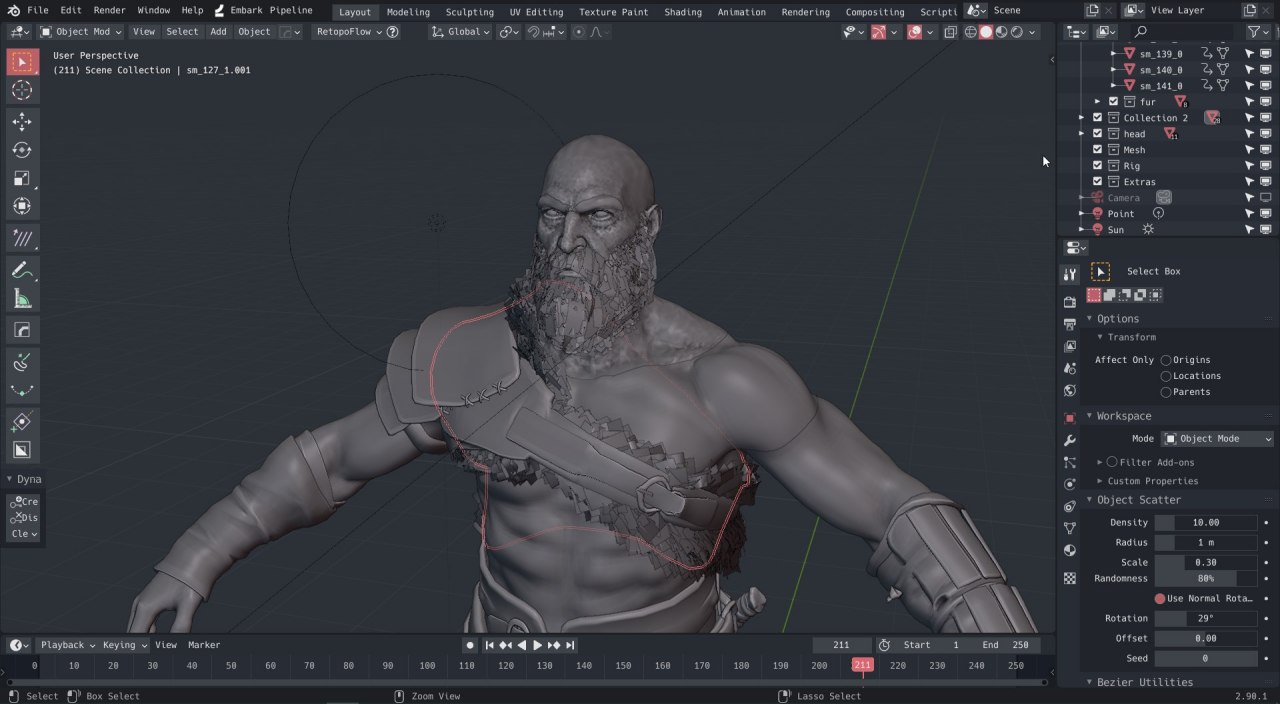This screenshot has width=1280, height=704.
Task: Toggle Use Normal Rotation option
Action: (1160, 598)
